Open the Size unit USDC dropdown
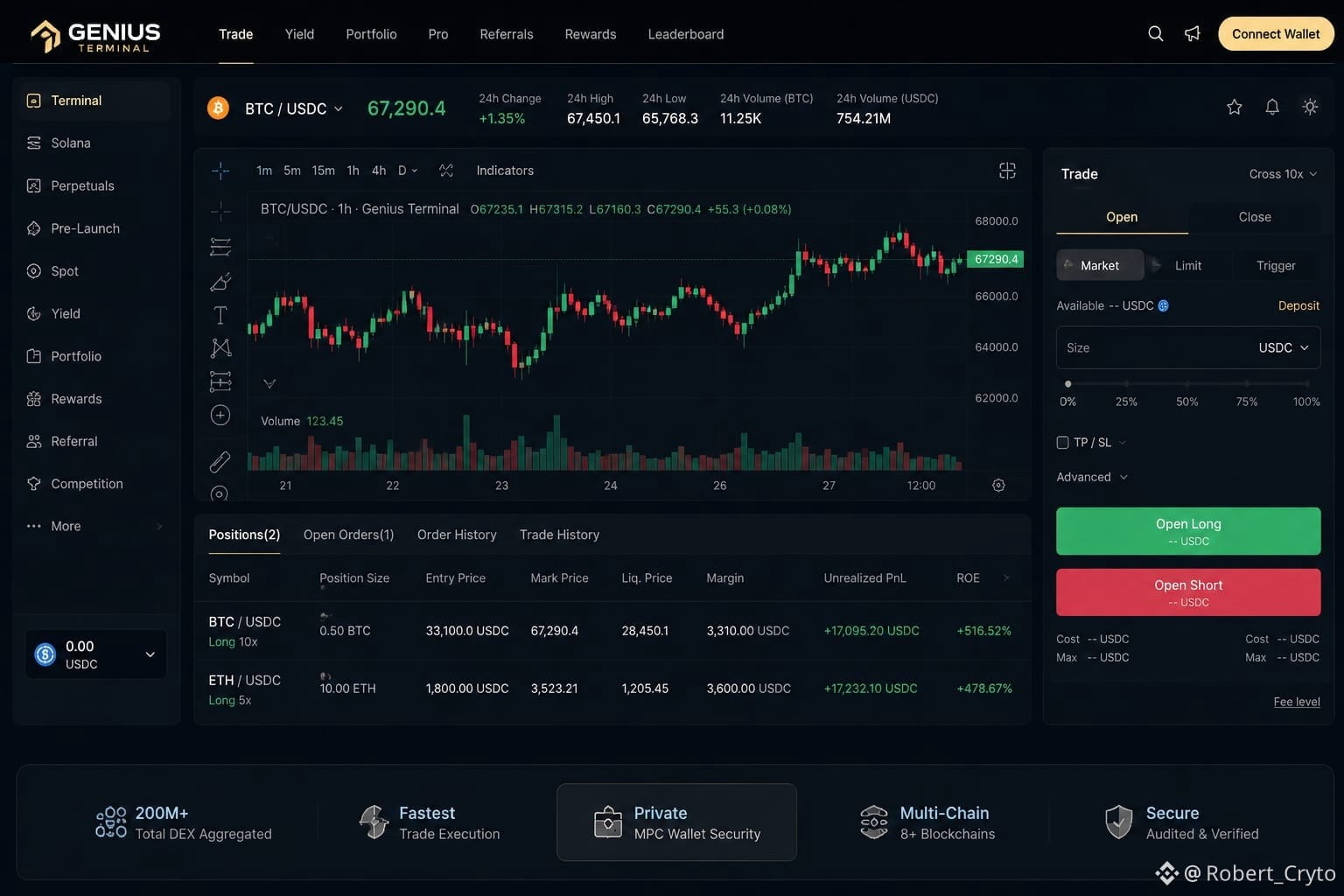 [x=1284, y=348]
